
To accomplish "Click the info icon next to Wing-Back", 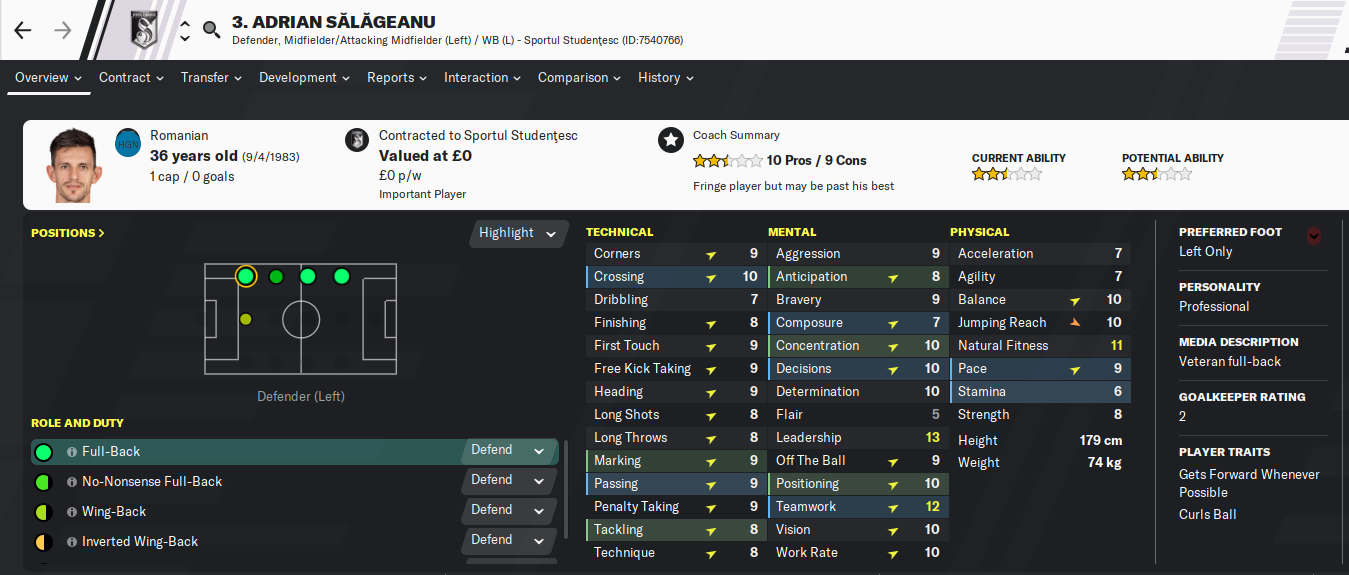I will (x=72, y=512).
